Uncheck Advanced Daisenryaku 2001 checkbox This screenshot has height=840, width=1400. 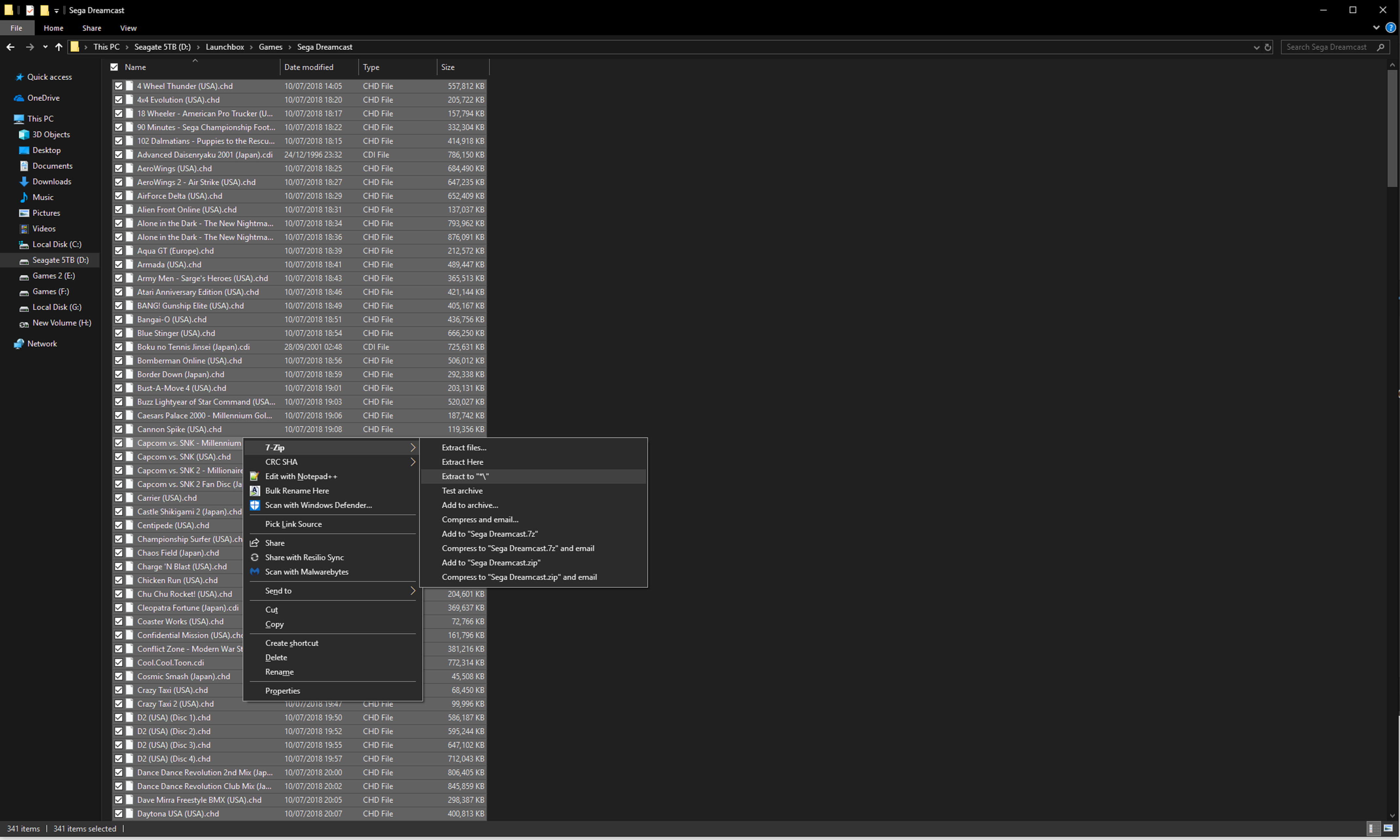[118, 155]
